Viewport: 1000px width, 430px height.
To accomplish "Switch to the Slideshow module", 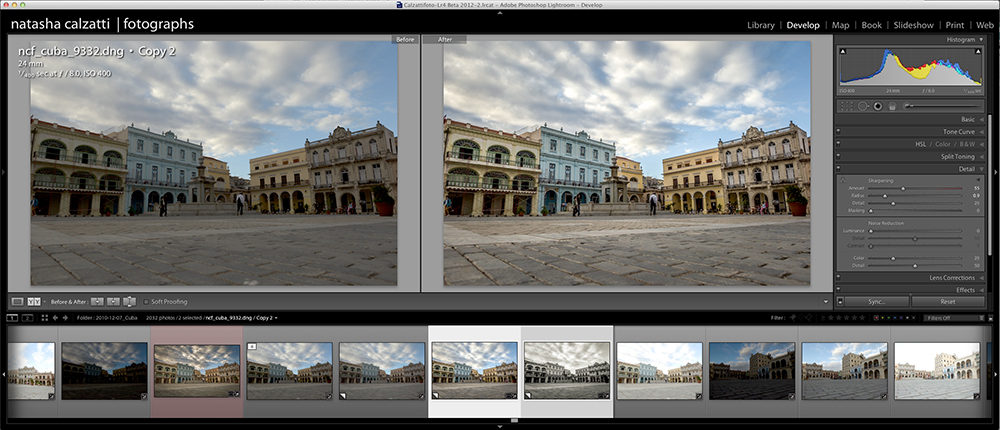I will click(913, 26).
